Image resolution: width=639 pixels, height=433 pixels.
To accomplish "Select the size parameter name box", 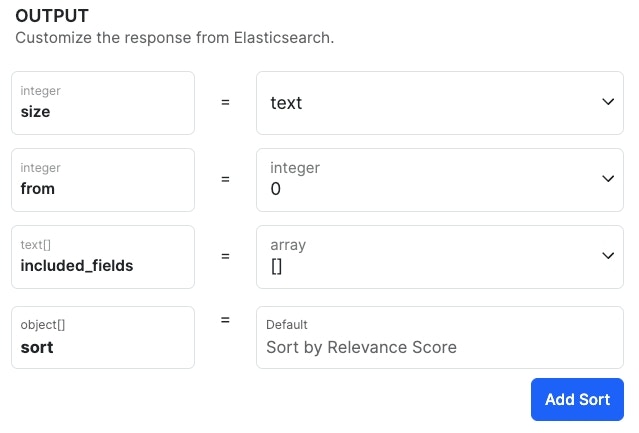I will tap(103, 102).
